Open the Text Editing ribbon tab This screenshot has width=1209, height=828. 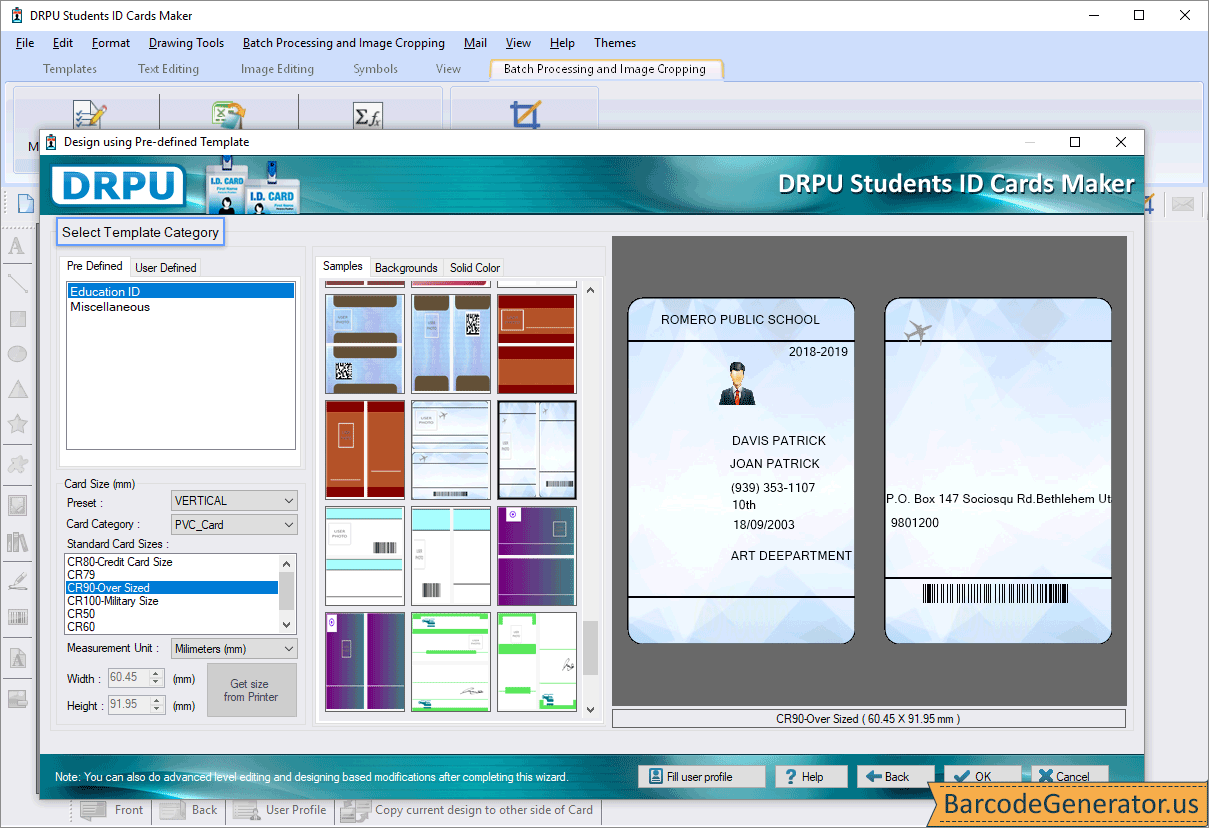(x=168, y=69)
